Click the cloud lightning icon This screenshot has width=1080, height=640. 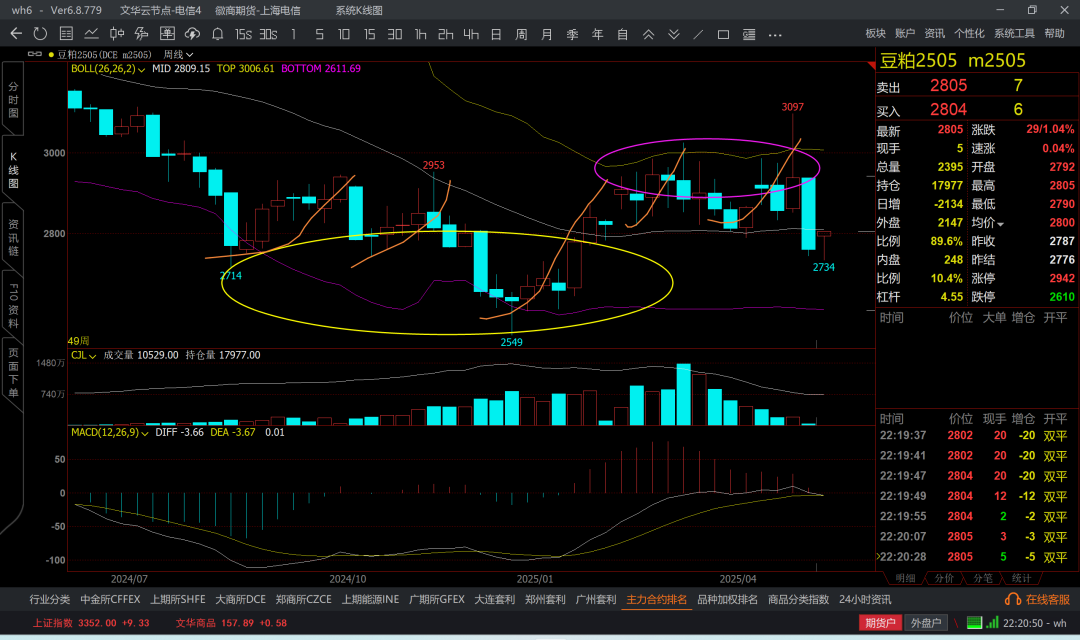coord(192,33)
